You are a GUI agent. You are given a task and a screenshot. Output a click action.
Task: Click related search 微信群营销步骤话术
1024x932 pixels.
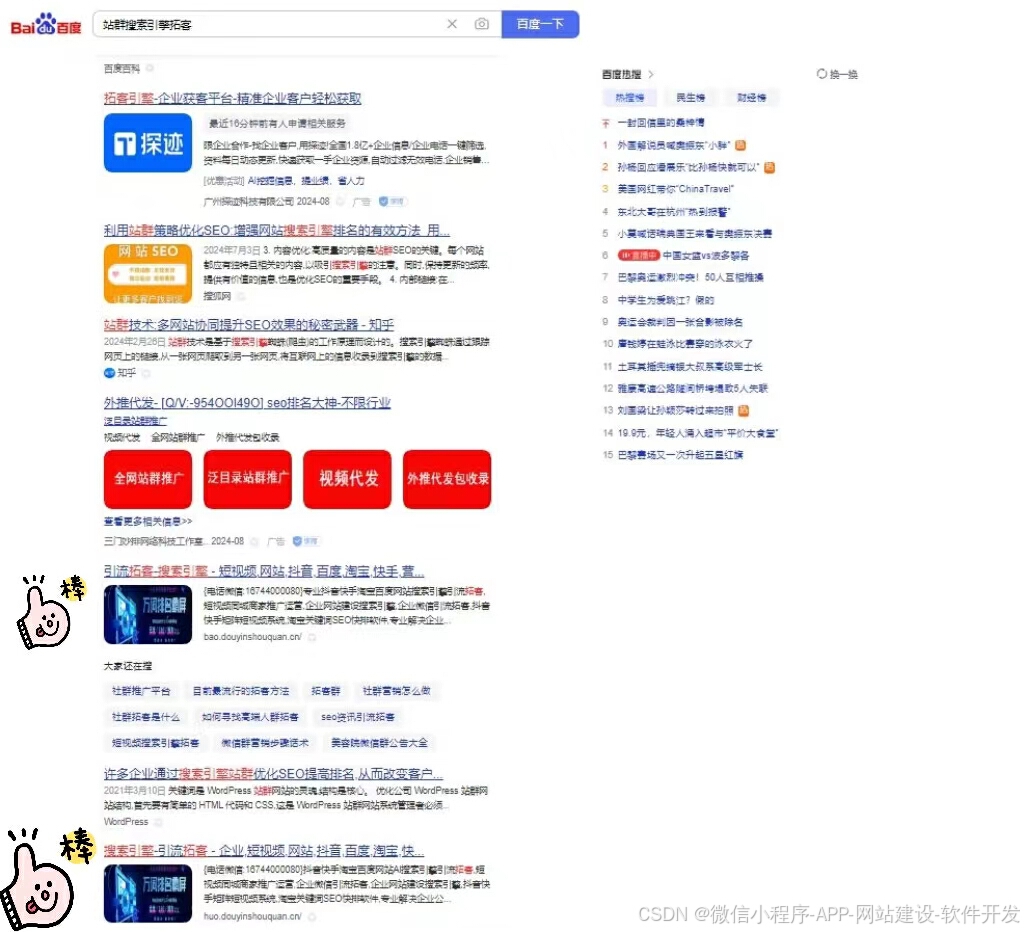[x=264, y=743]
